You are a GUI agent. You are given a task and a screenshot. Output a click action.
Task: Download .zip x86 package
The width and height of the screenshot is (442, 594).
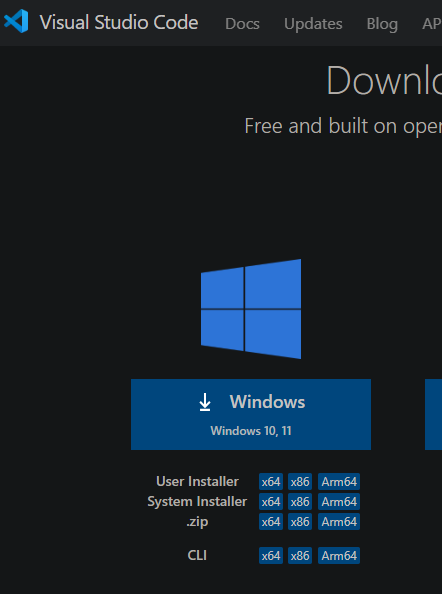click(300, 522)
